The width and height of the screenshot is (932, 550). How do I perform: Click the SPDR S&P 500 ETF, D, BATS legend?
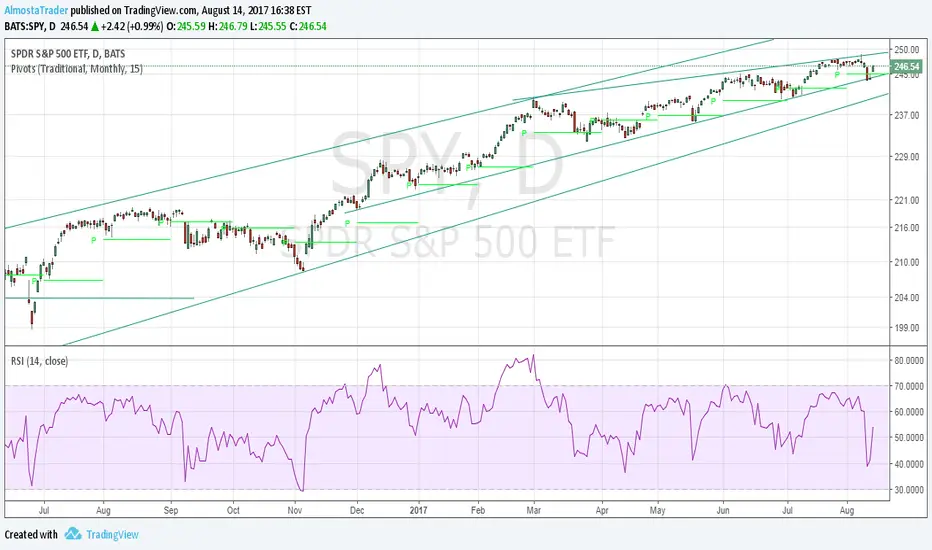[68, 54]
